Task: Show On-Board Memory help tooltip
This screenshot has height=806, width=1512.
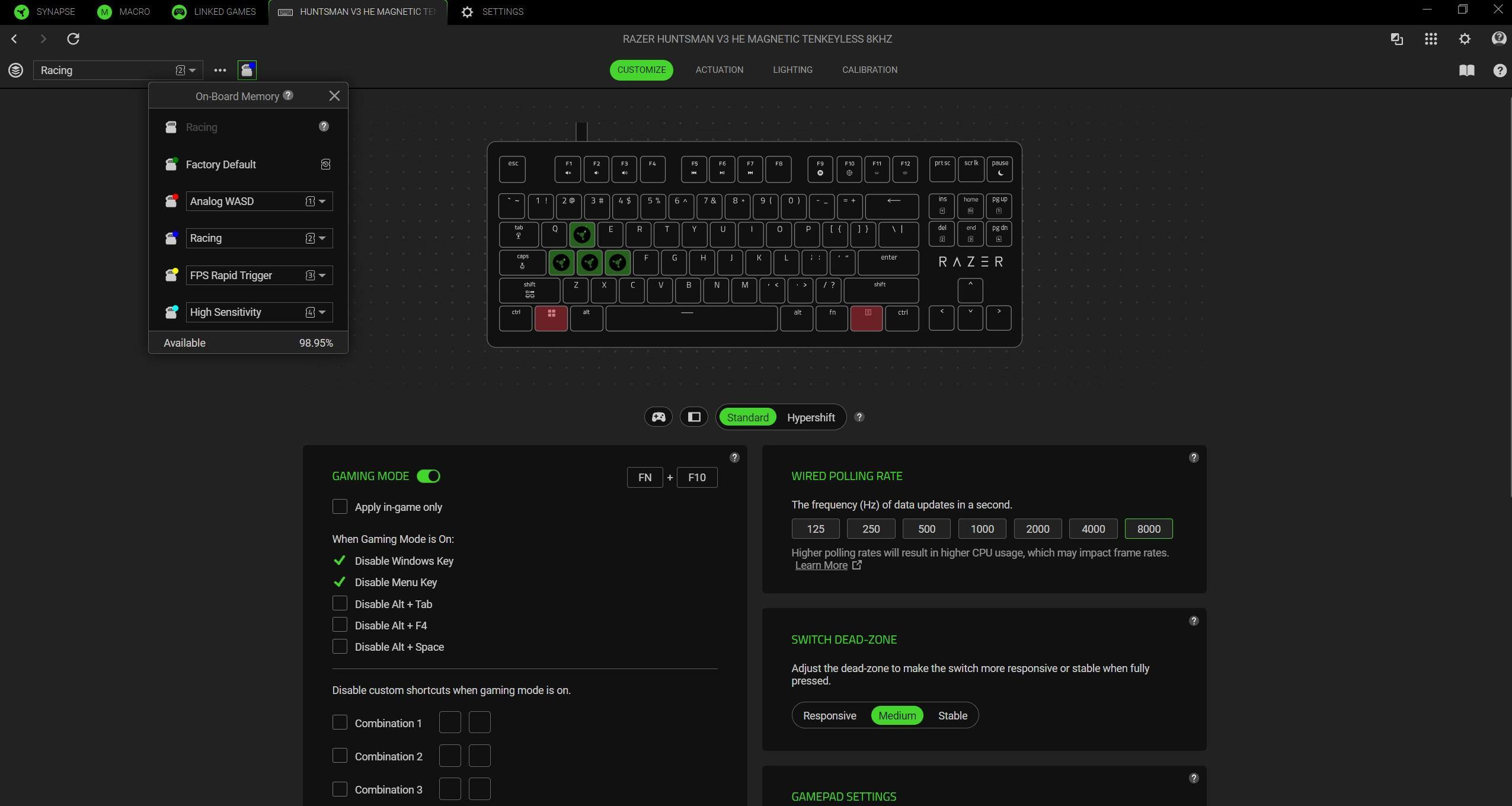Action: pyautogui.click(x=288, y=95)
